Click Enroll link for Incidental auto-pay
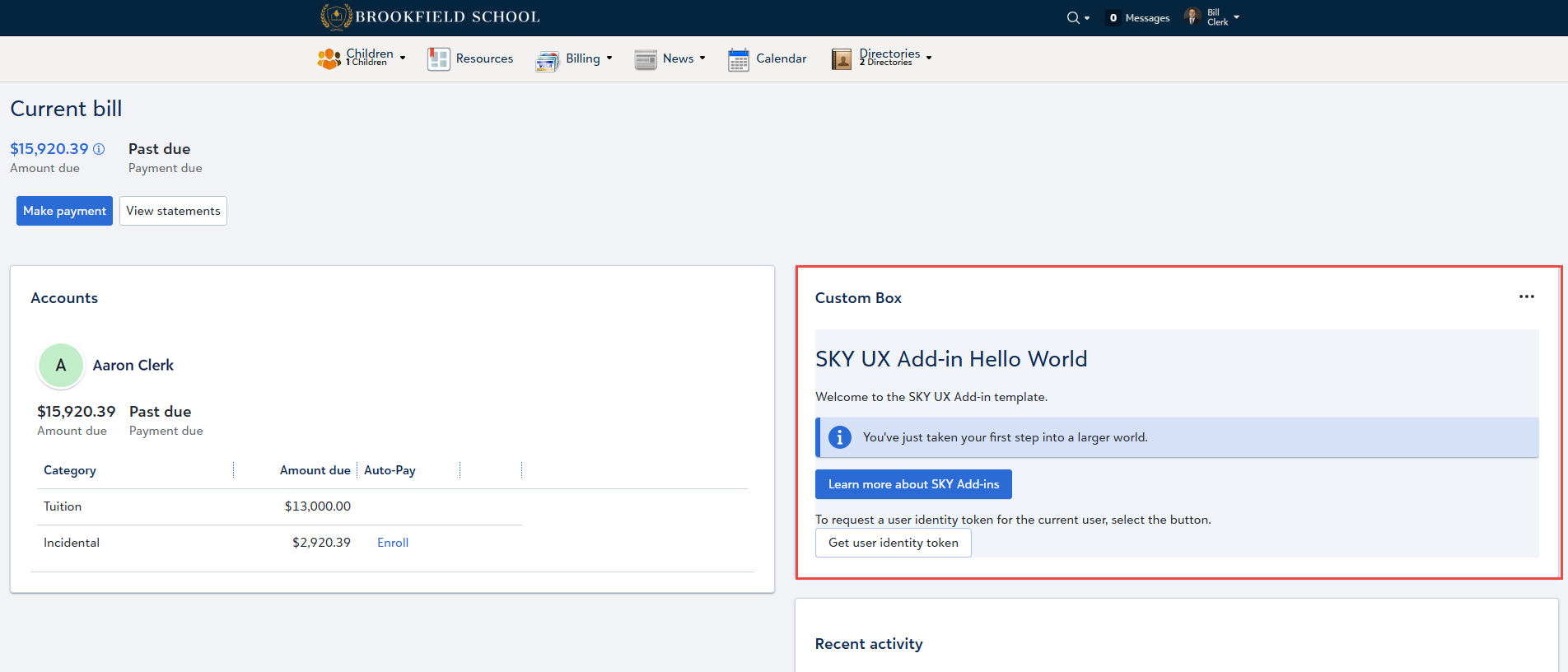1568x672 pixels. pyautogui.click(x=393, y=543)
